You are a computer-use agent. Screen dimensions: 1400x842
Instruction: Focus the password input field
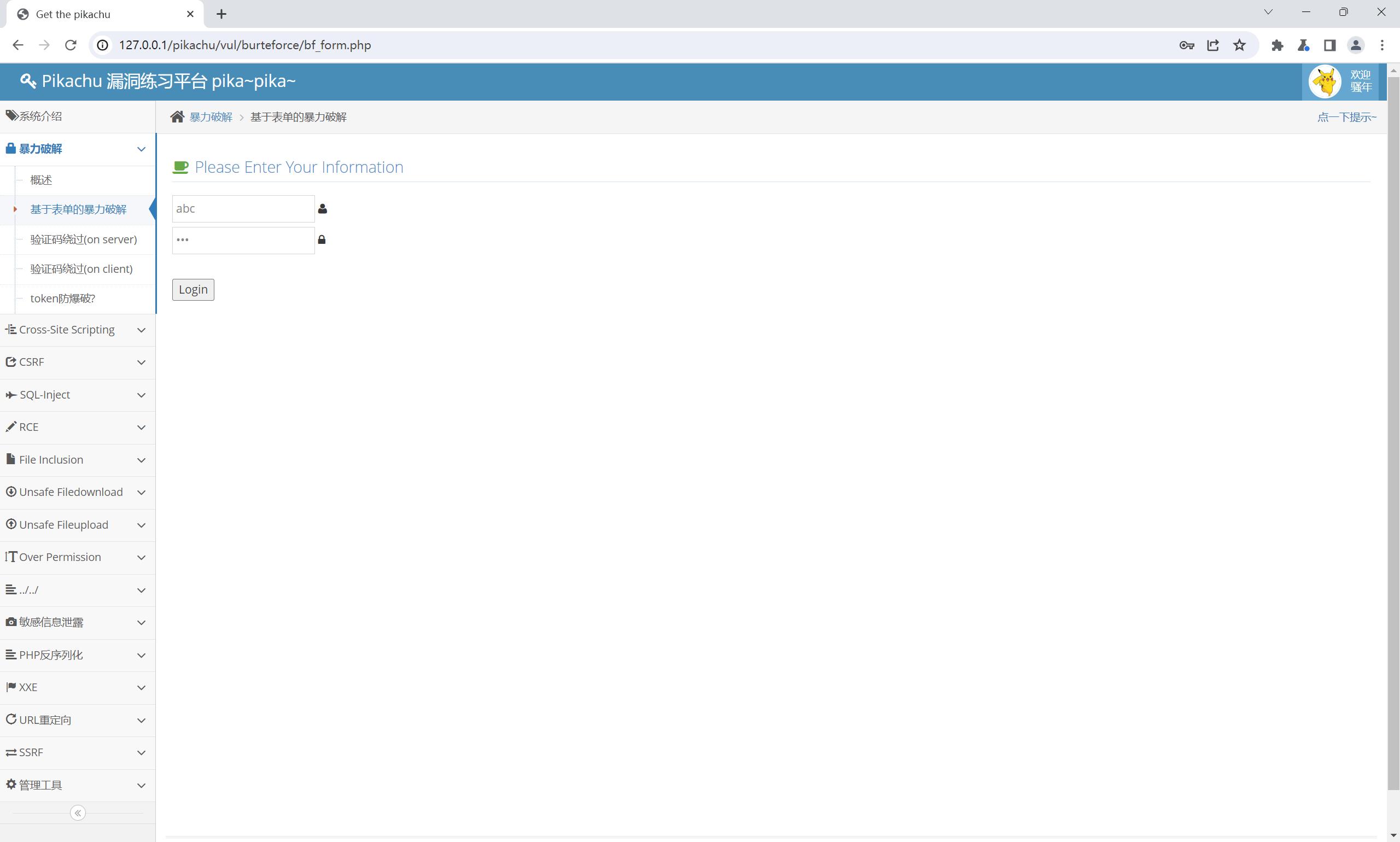tap(243, 240)
